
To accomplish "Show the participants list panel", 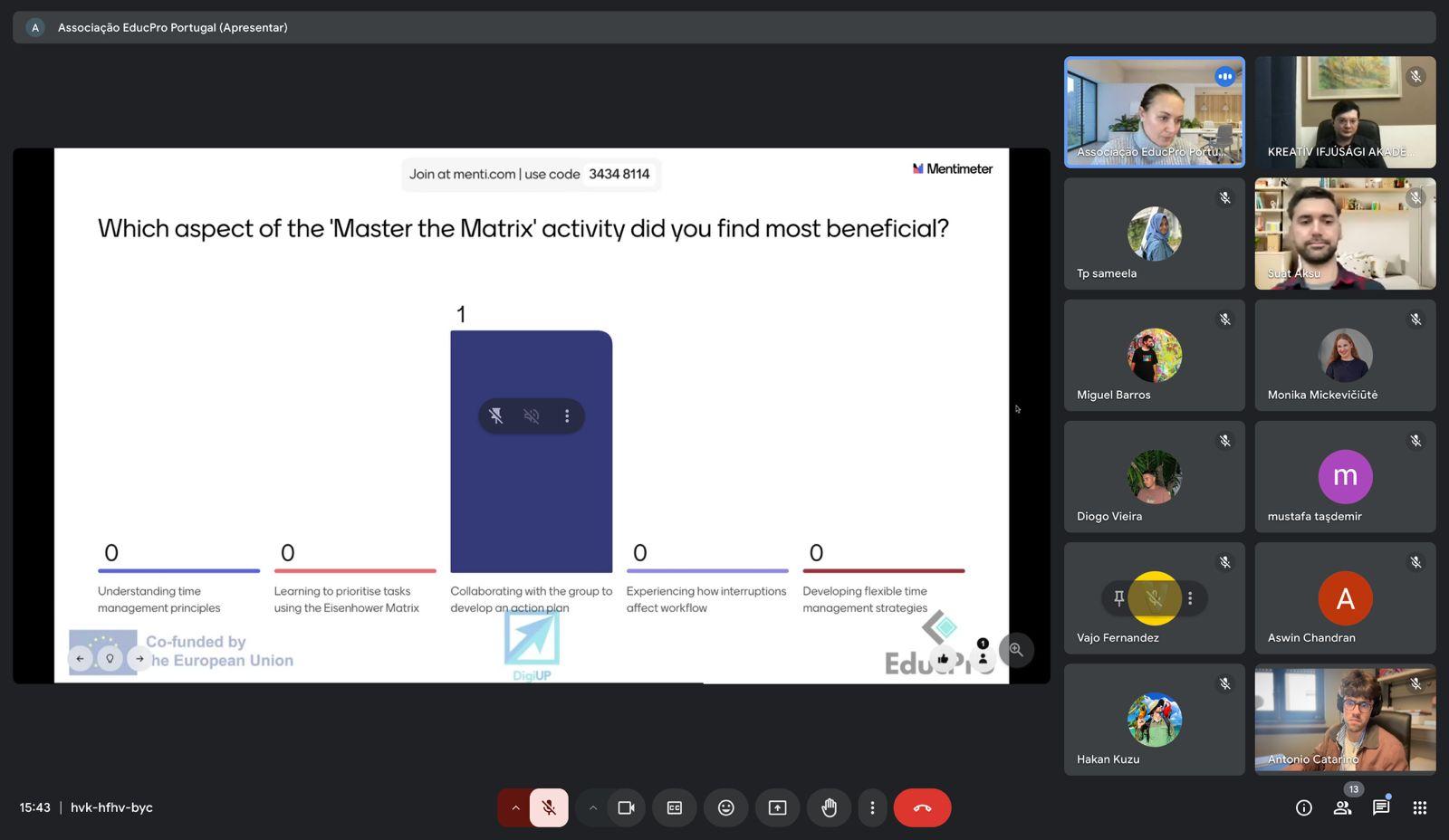I will pos(1342,807).
